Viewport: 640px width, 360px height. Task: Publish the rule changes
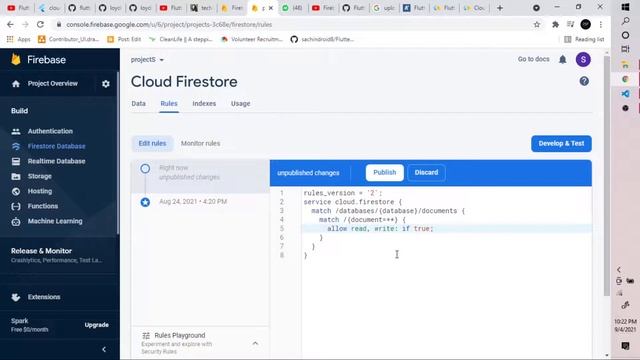[384, 172]
